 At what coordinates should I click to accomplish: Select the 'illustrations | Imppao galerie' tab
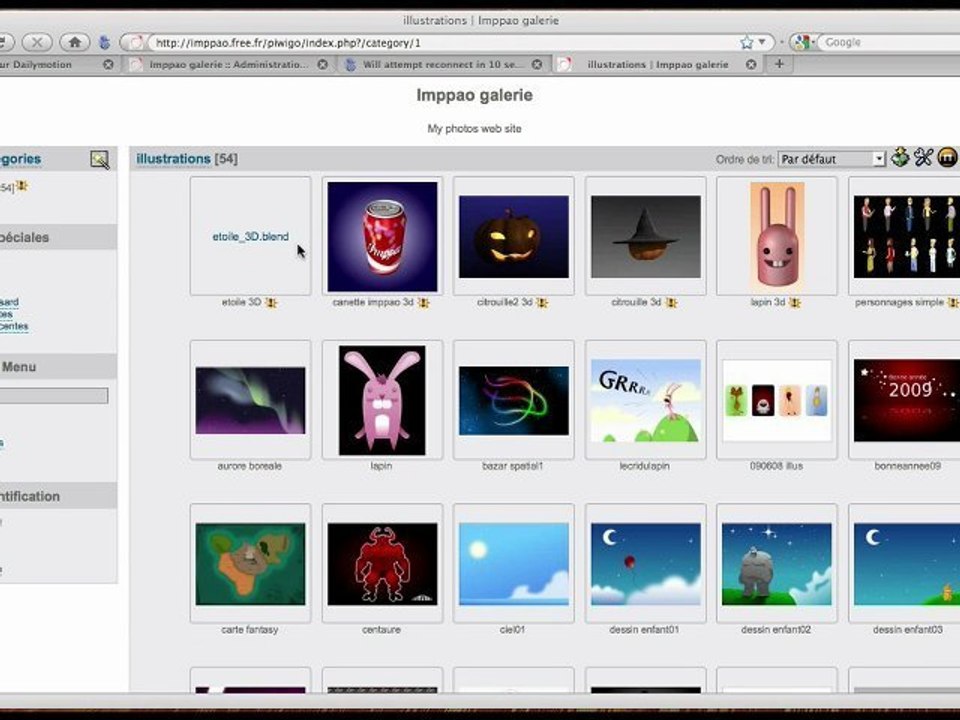pyautogui.click(x=658, y=64)
